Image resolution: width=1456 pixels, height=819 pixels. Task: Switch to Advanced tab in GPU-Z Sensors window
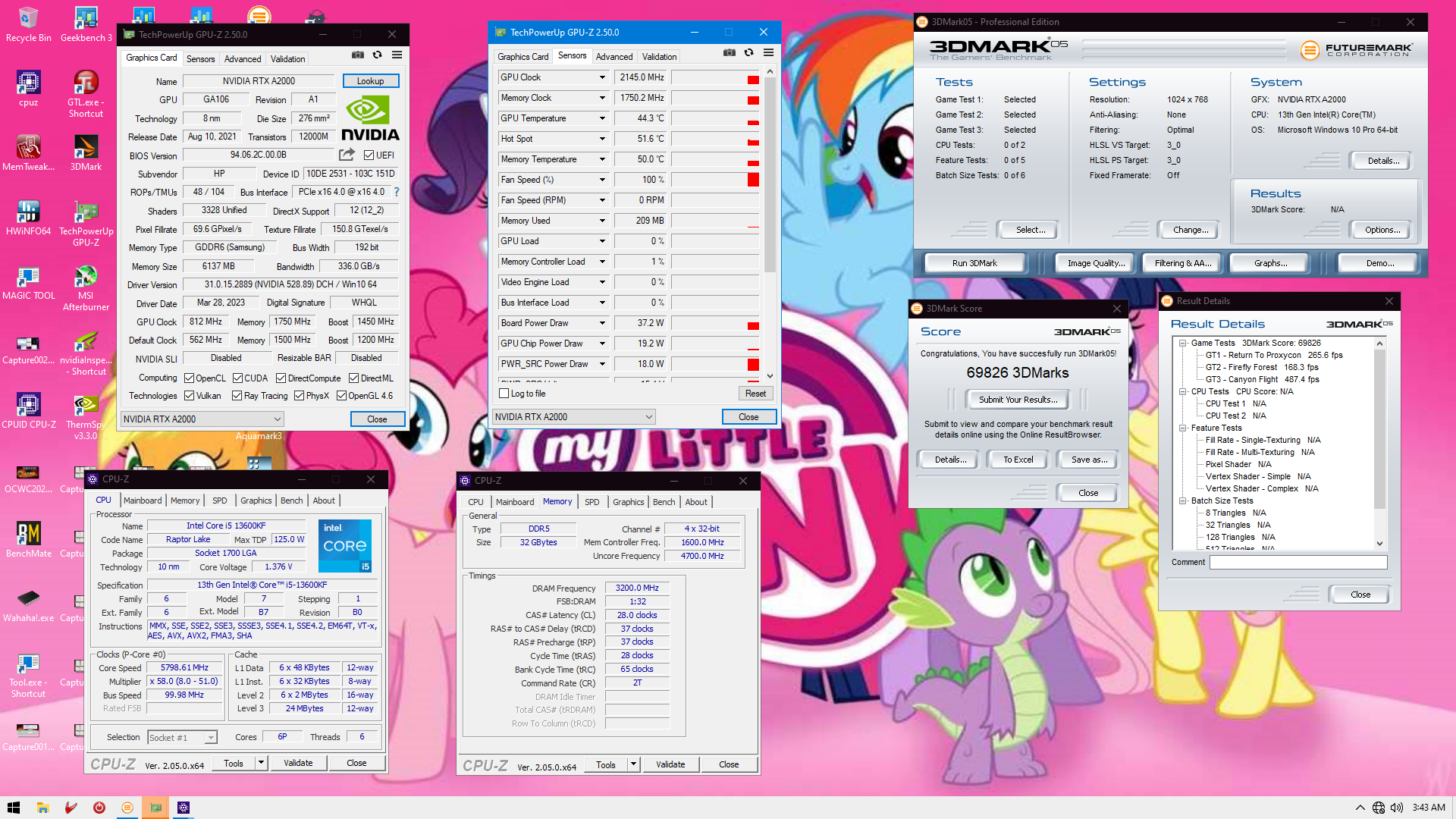pyautogui.click(x=613, y=57)
